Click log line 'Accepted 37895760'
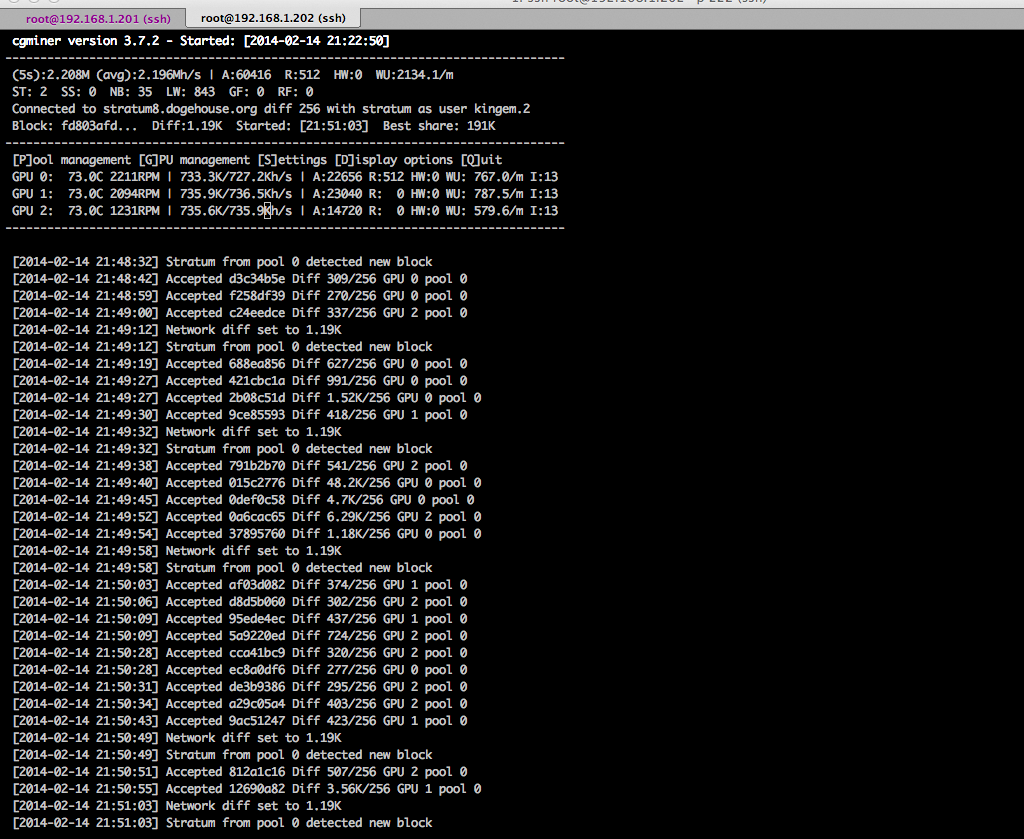The width and height of the screenshot is (1024, 839). point(247,533)
